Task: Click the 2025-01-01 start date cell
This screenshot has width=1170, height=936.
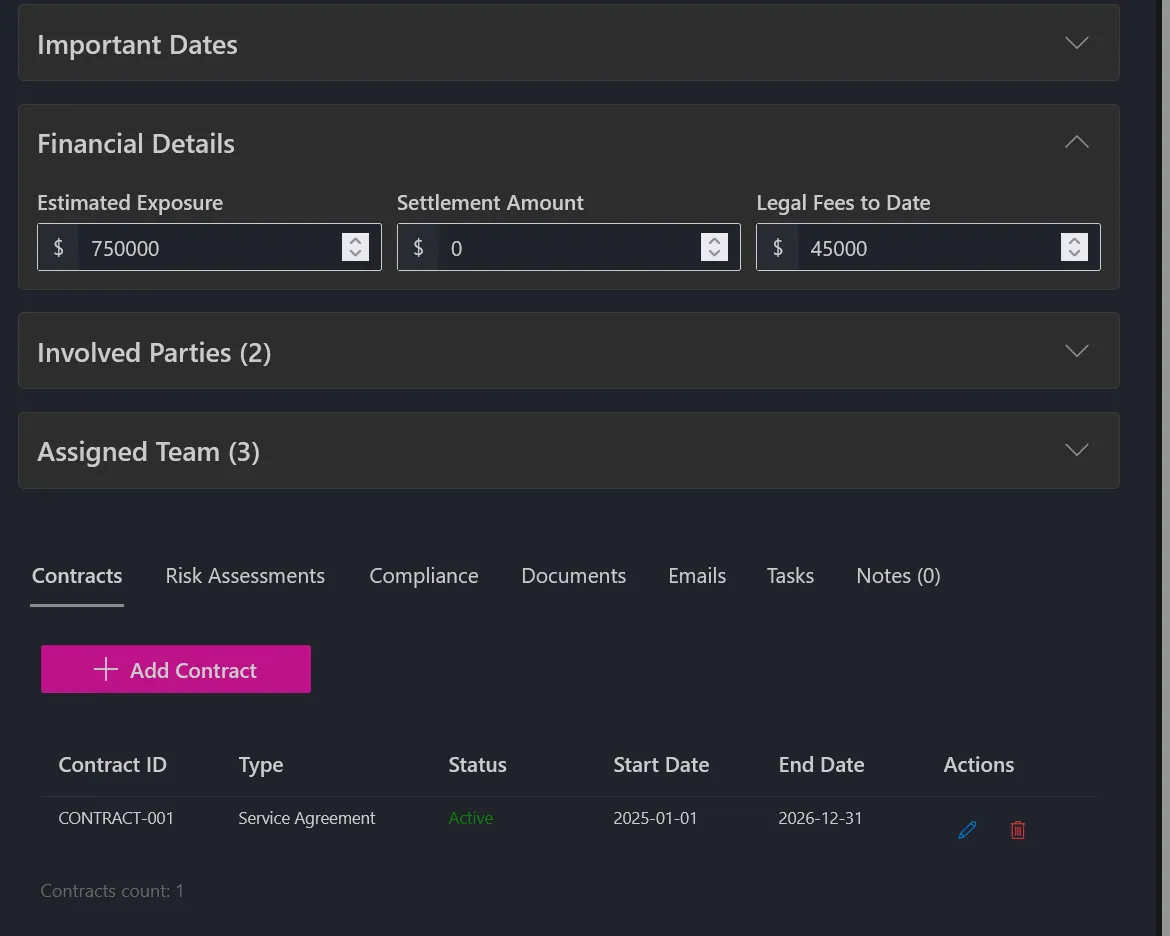Action: pos(655,819)
